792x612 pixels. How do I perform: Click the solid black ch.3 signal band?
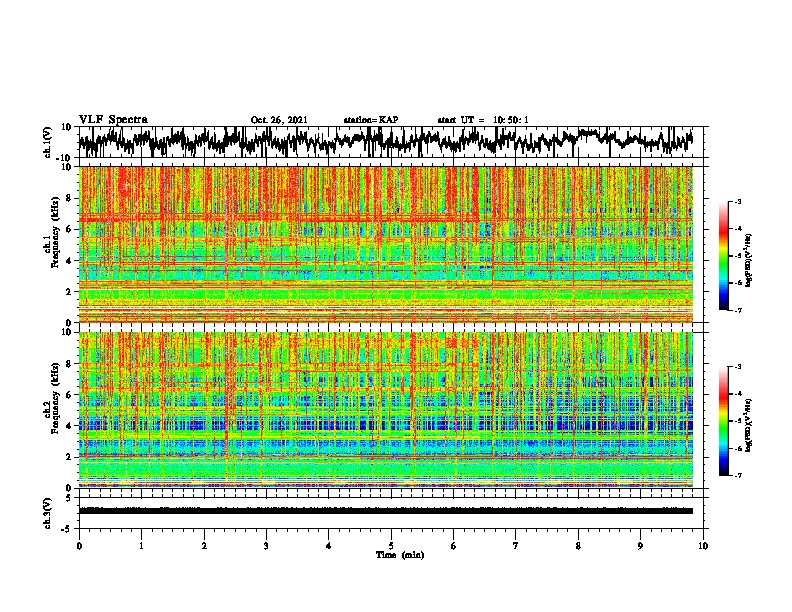pos(385,511)
